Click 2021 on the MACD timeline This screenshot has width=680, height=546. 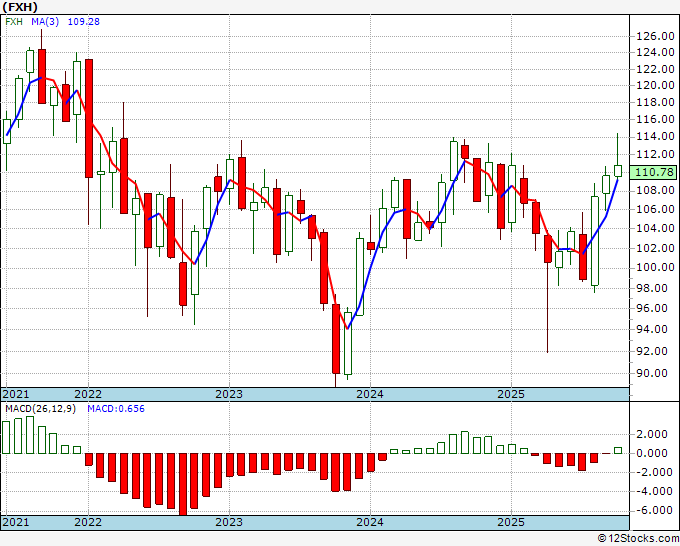point(16,522)
